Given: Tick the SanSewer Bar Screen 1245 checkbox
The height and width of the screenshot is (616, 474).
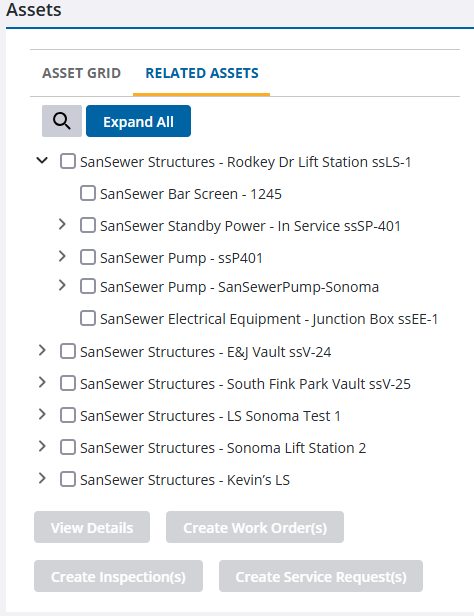Looking at the screenshot, I should [x=88, y=193].
